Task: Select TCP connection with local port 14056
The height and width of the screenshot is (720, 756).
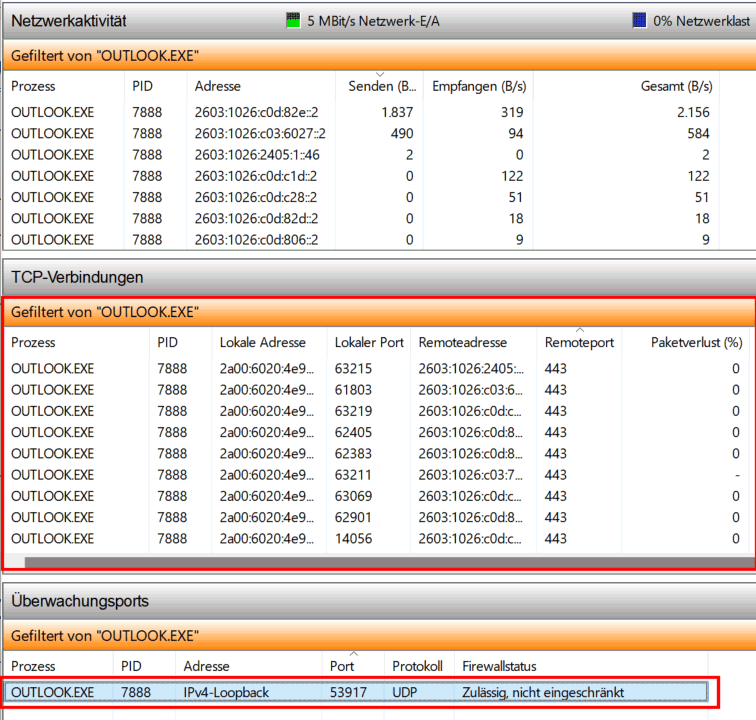Action: [x=377, y=538]
